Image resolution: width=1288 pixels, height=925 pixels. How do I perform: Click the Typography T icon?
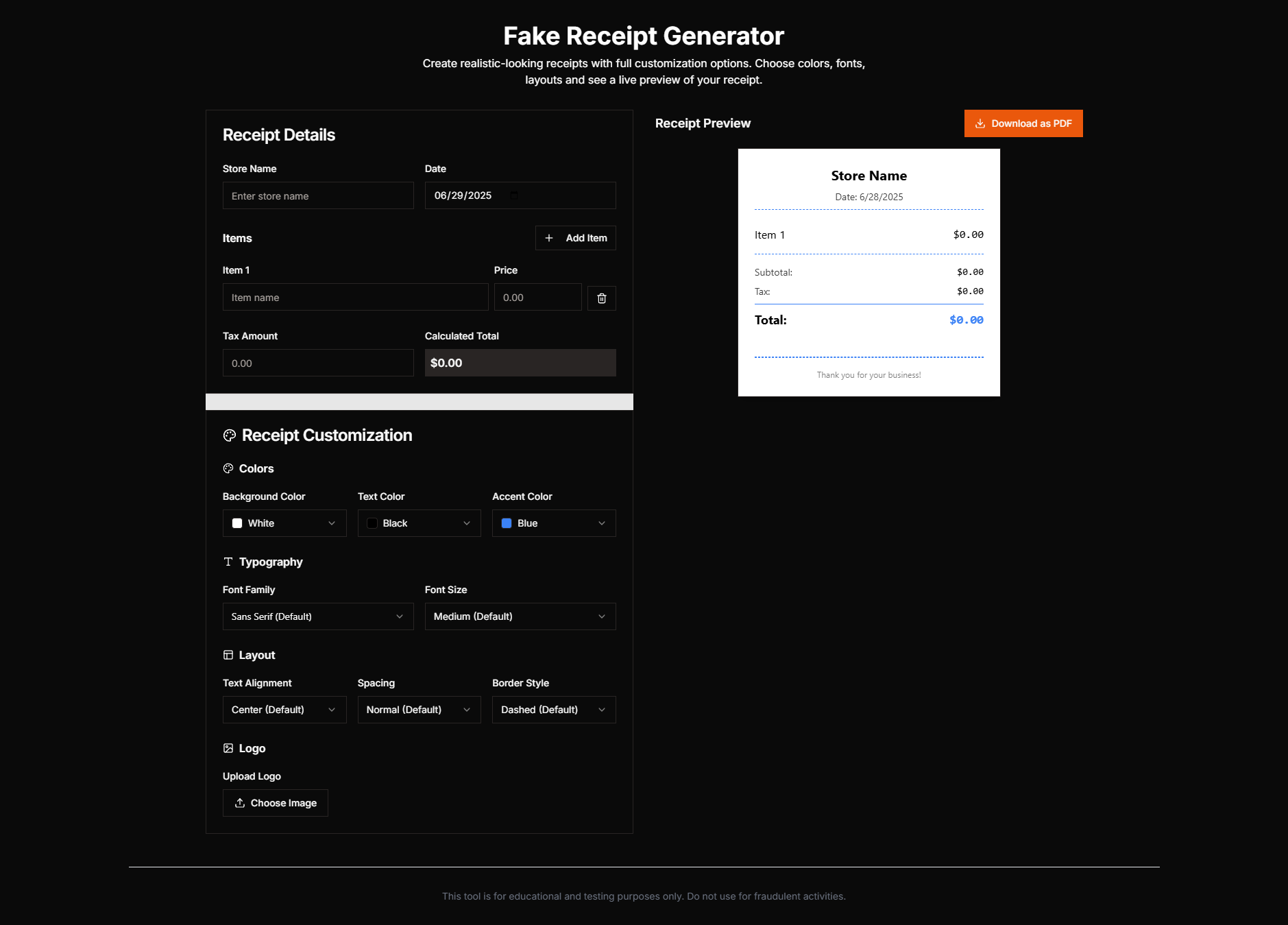click(x=228, y=562)
